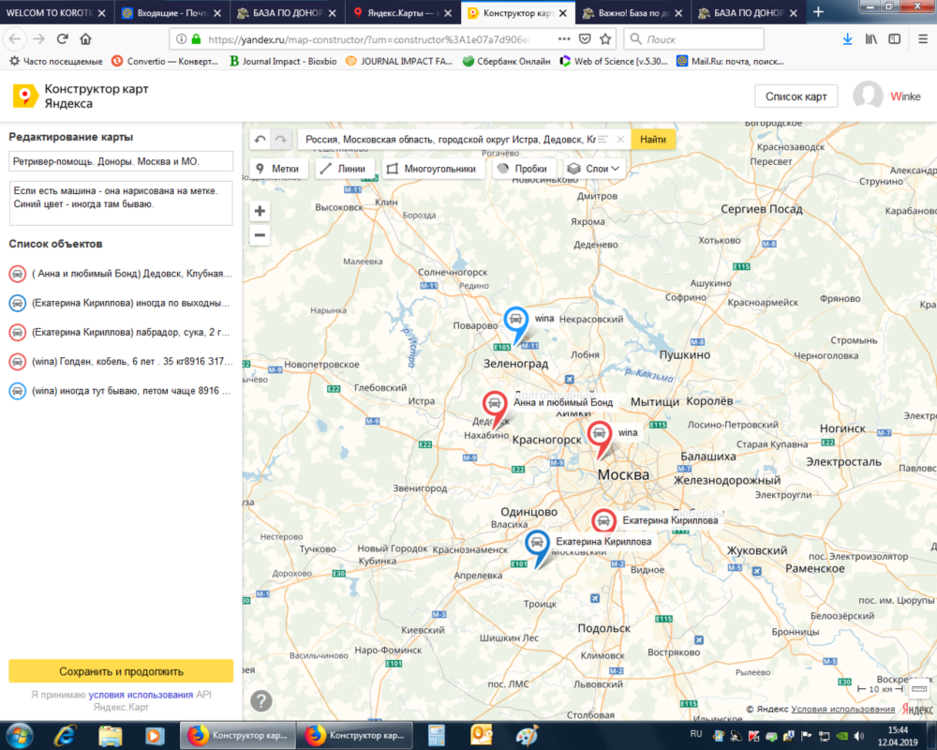Enable the Линии line drawing tool

343,169
